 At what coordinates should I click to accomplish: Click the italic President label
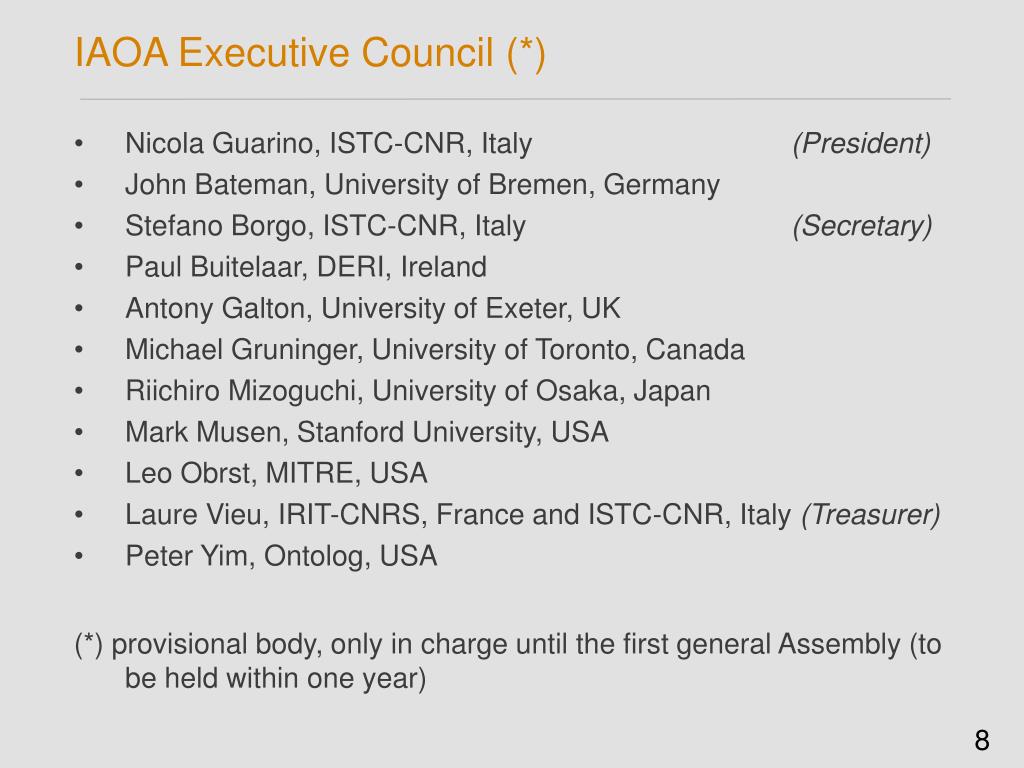[862, 144]
